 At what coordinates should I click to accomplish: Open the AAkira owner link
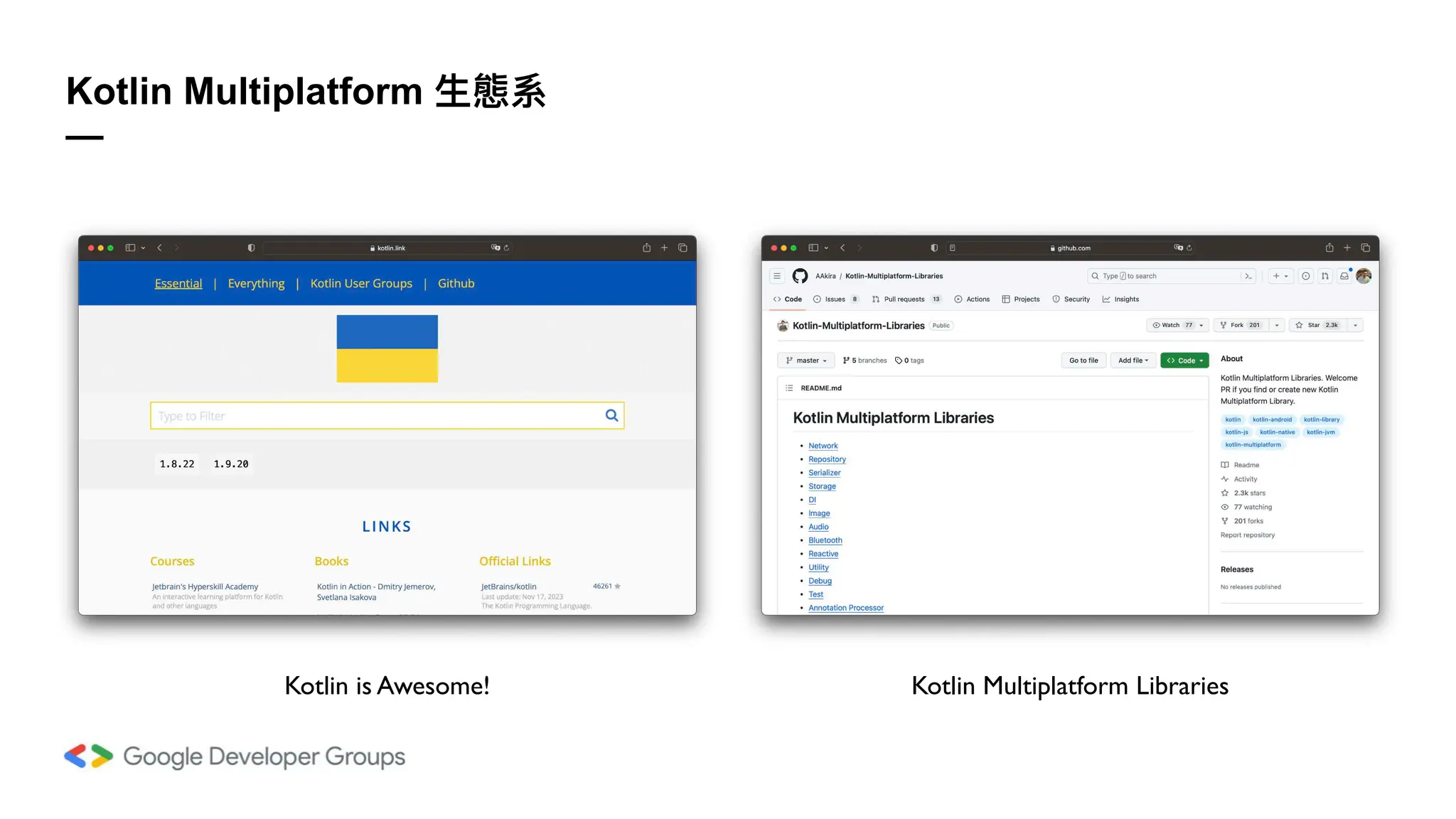click(825, 276)
